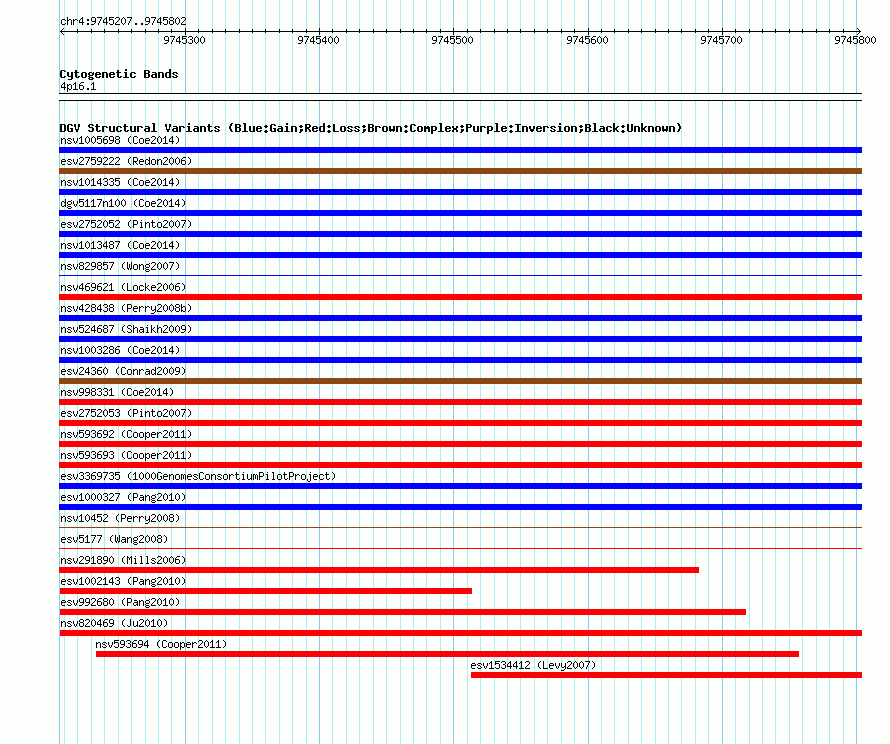Open esv3369735 (1000GenomesConsortiumPilotProject) label

point(198,476)
